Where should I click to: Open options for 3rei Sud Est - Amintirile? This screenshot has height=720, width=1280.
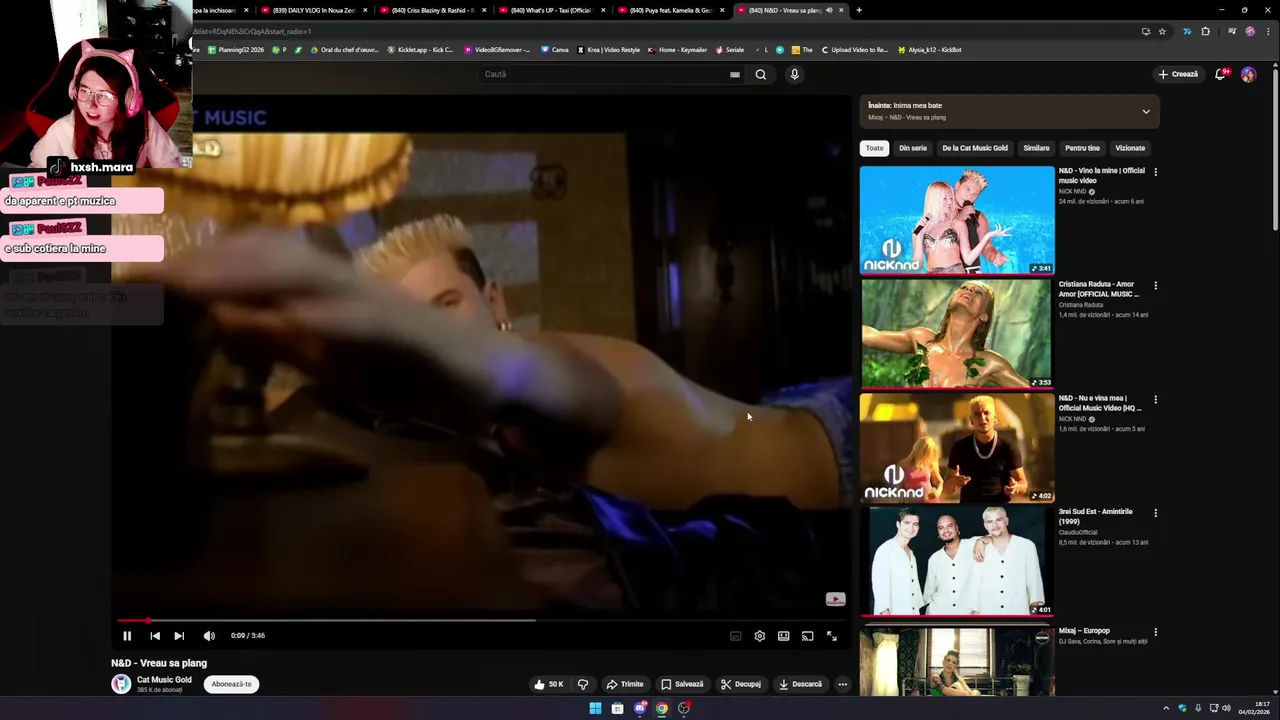click(x=1156, y=513)
